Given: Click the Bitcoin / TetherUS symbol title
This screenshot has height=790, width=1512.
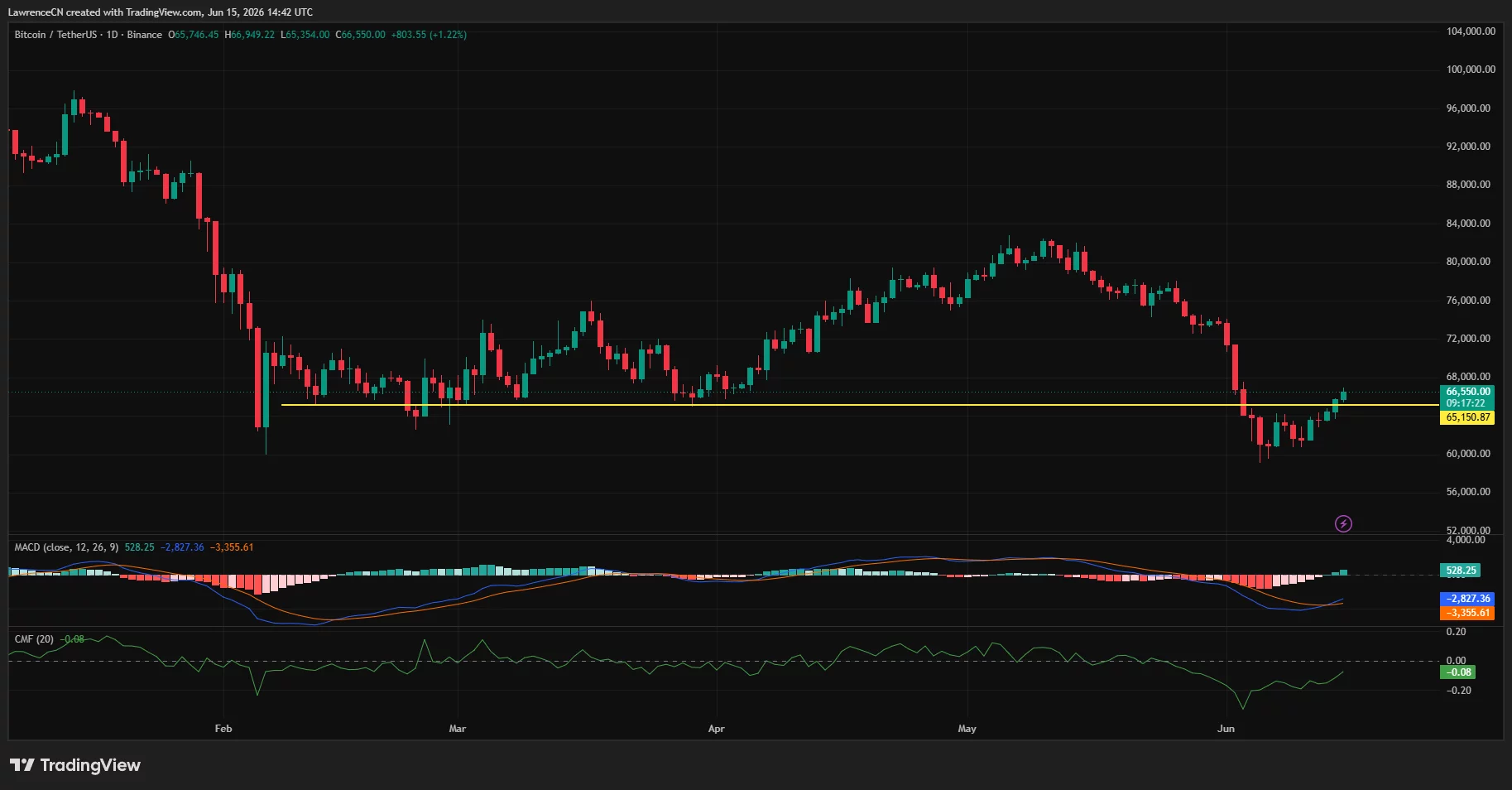Looking at the screenshot, I should [x=55, y=35].
